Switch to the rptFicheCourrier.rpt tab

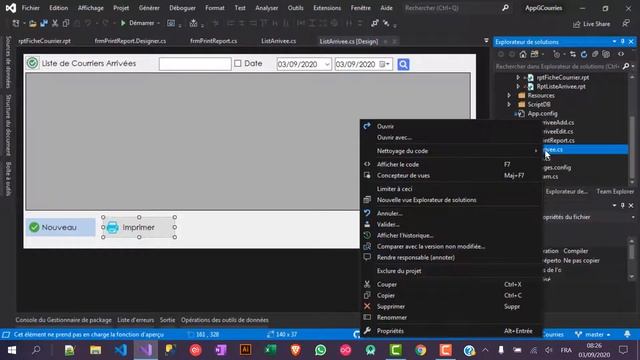[44, 41]
